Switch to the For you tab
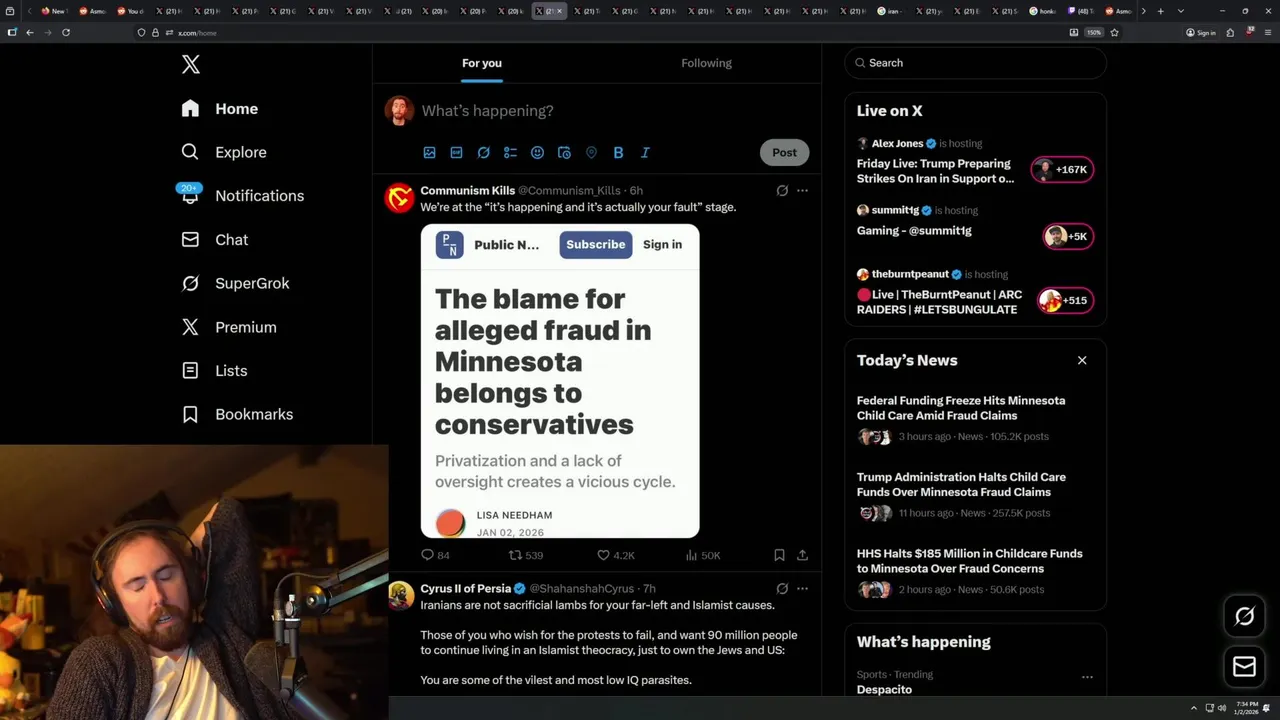 pos(482,63)
